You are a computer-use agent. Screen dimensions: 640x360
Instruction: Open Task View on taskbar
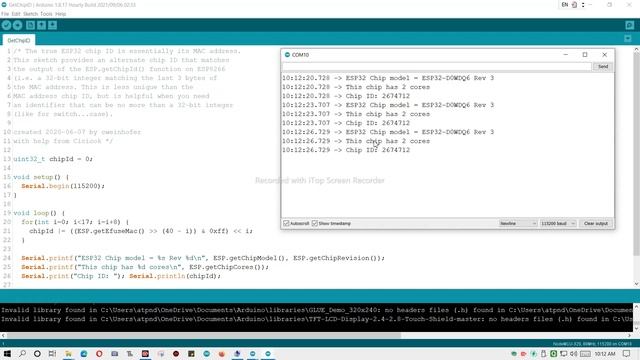[x=52, y=353]
